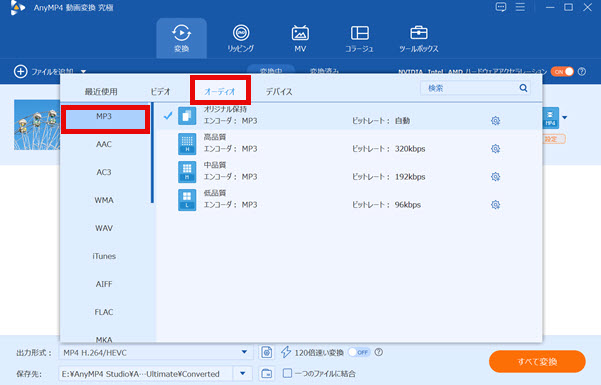Expand the arrow beside MP4 format icon
The width and height of the screenshot is (601, 385).
(x=565, y=118)
